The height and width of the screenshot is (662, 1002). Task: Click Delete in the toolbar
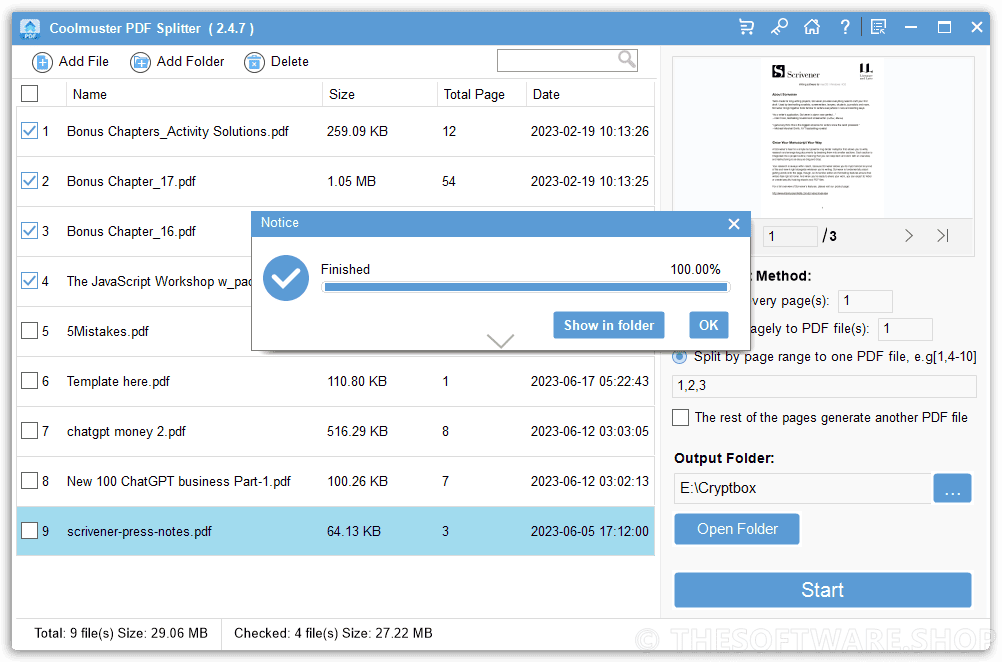pyautogui.click(x=276, y=62)
